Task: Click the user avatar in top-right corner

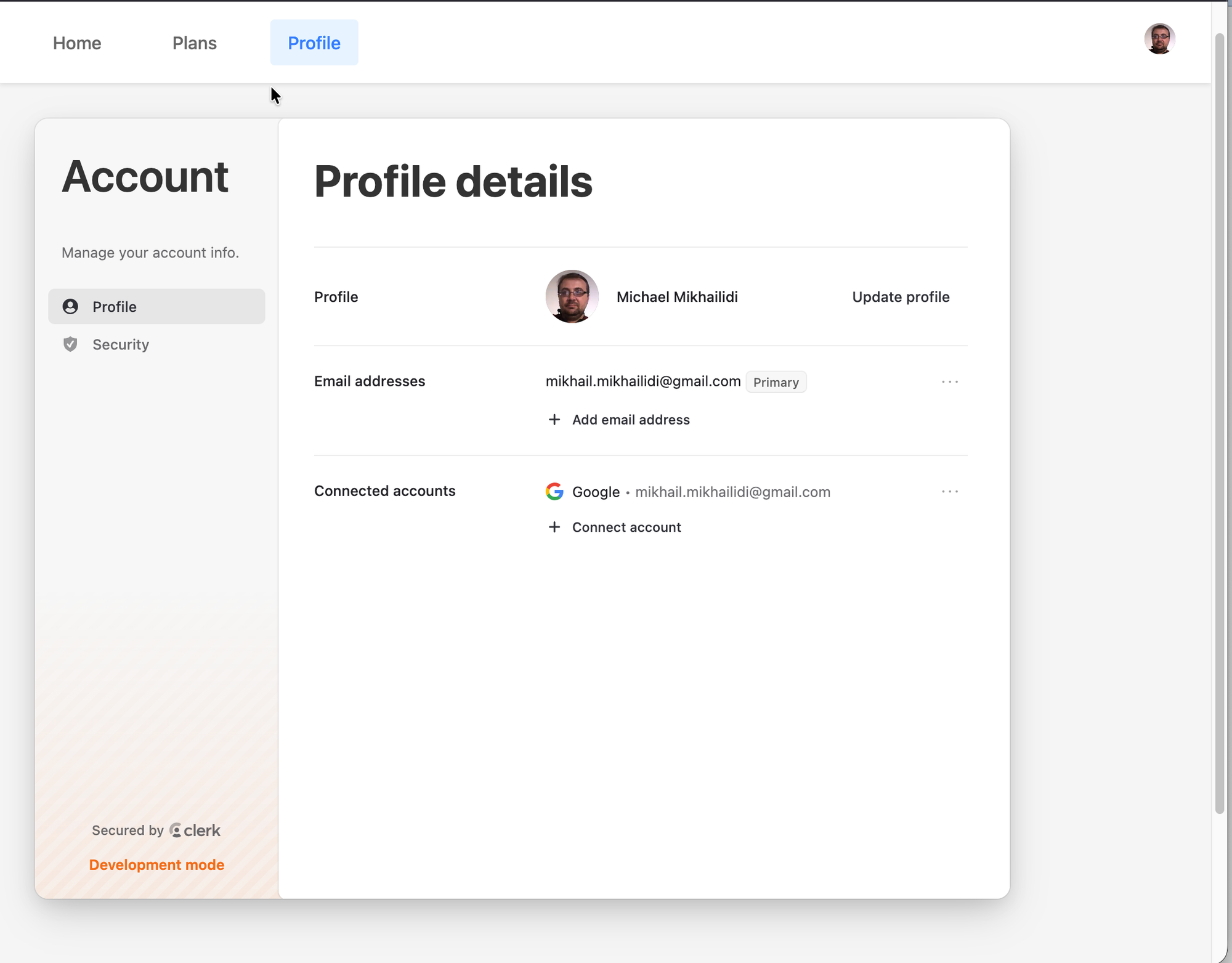Action: click(1159, 39)
